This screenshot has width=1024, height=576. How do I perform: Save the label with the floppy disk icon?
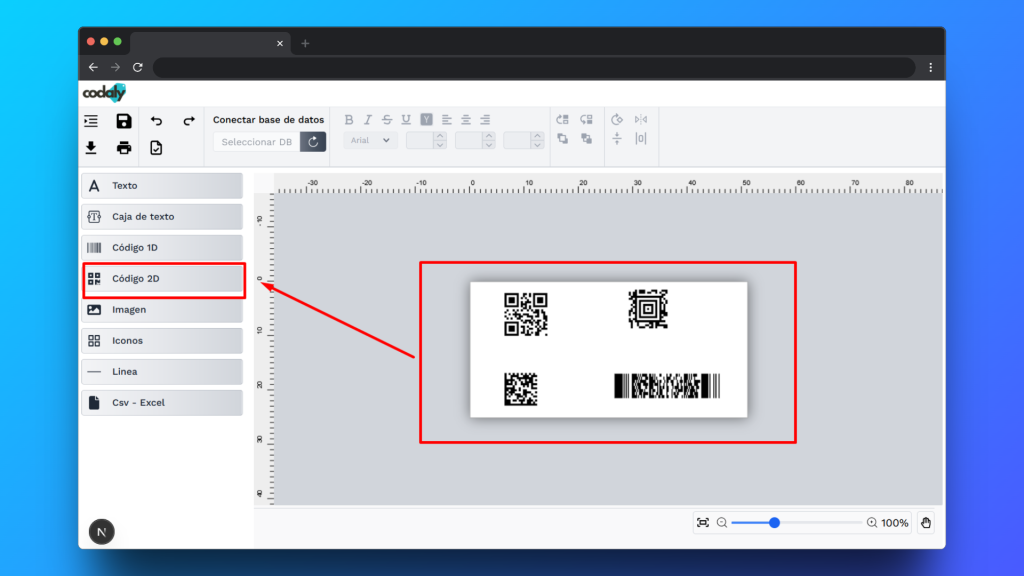[123, 121]
